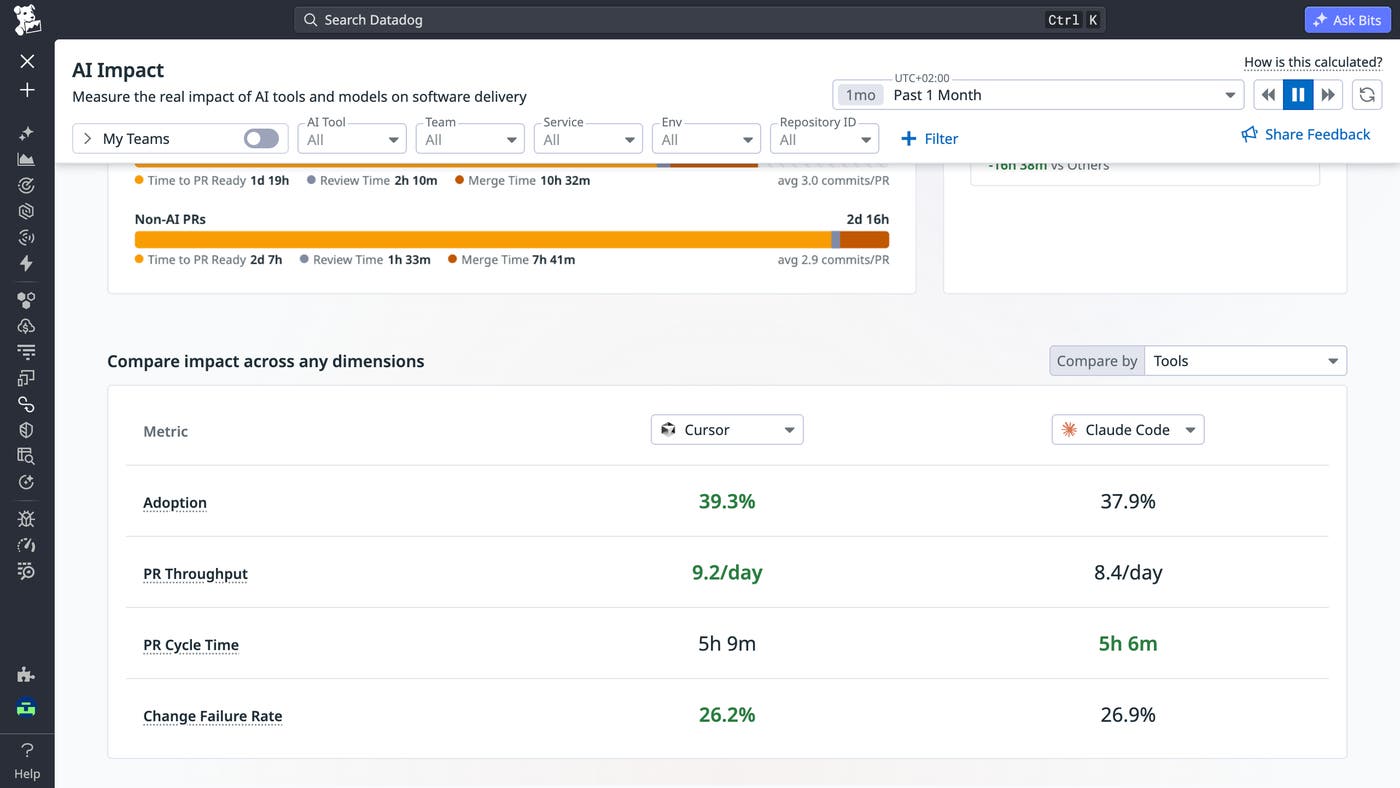Open the three-hexagons sidebar icon
The image size is (1400, 788).
pos(27,299)
